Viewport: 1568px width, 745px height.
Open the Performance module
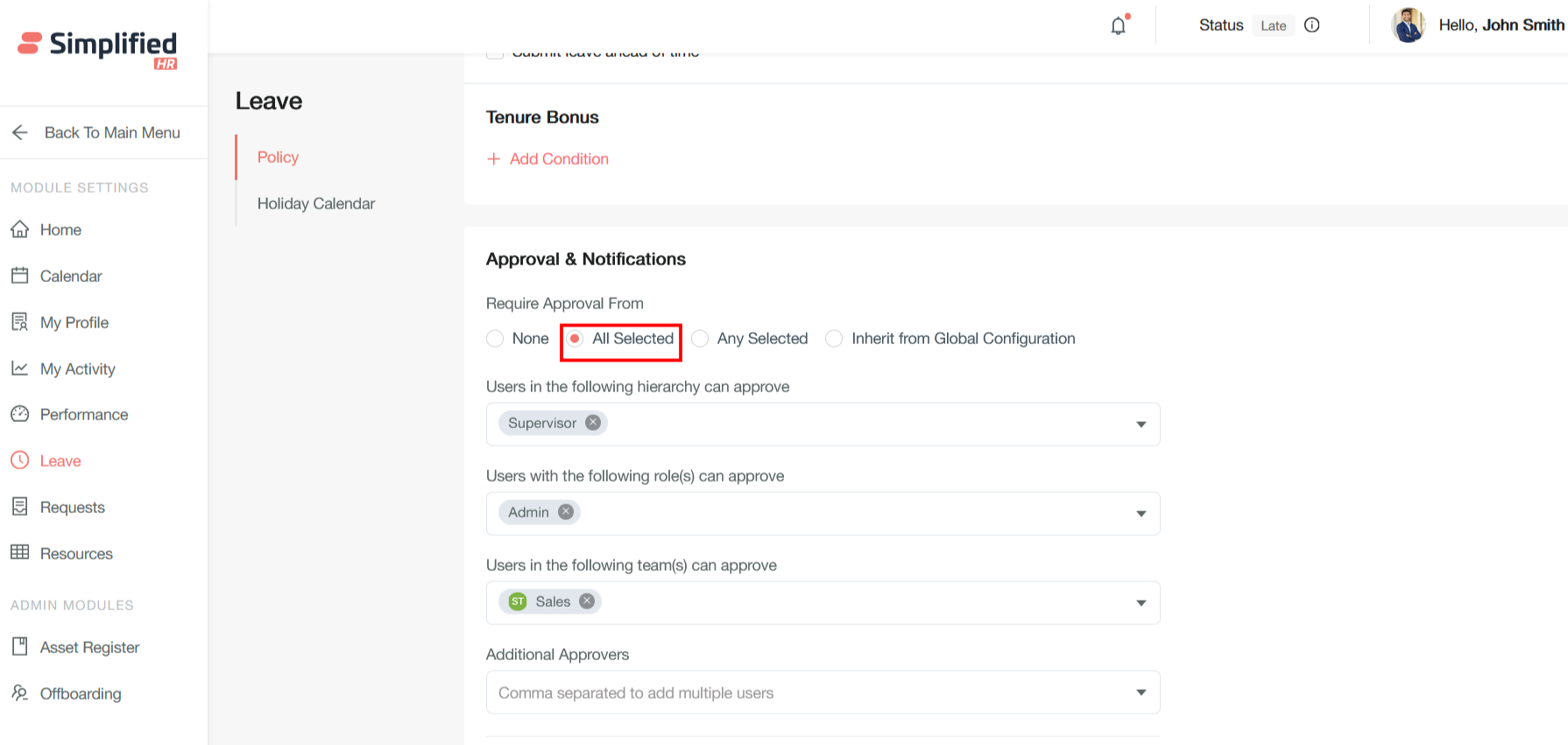84,414
